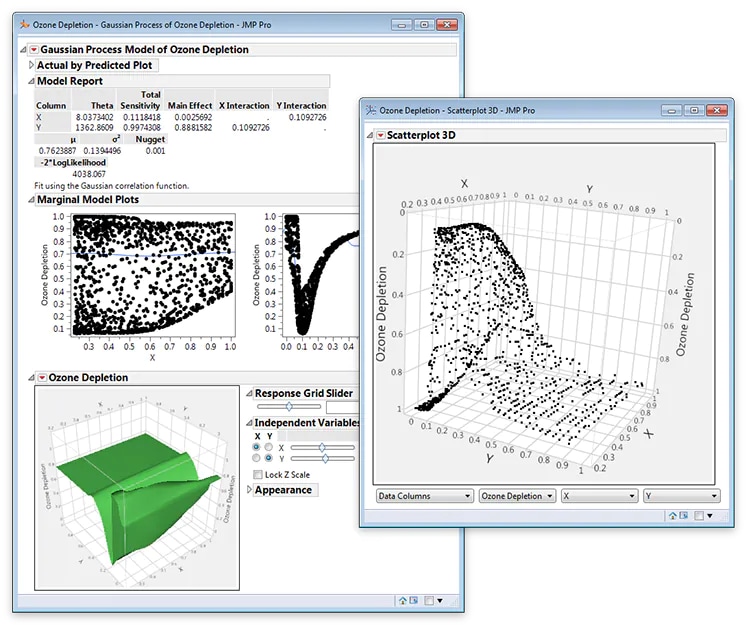Select X-axis radio button for variable X
Viewport: 747px width, 625px height.
pos(256,447)
